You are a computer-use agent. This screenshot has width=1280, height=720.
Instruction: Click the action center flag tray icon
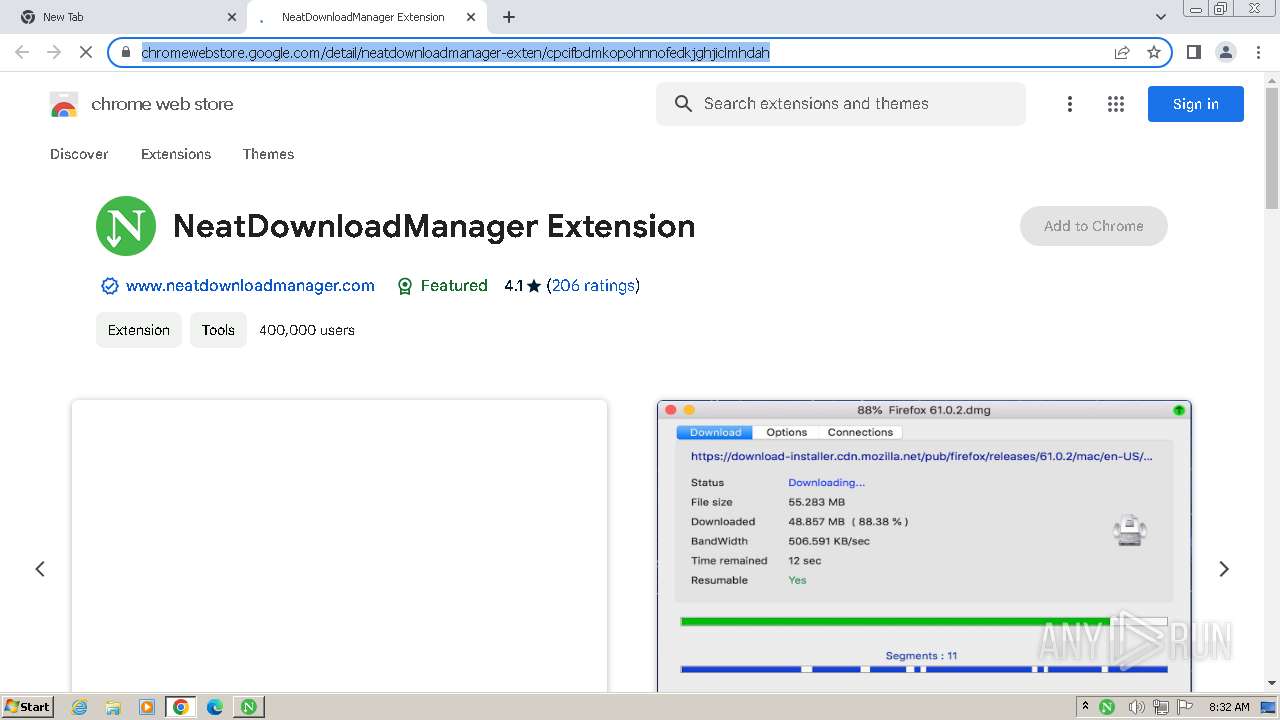[1186, 707]
